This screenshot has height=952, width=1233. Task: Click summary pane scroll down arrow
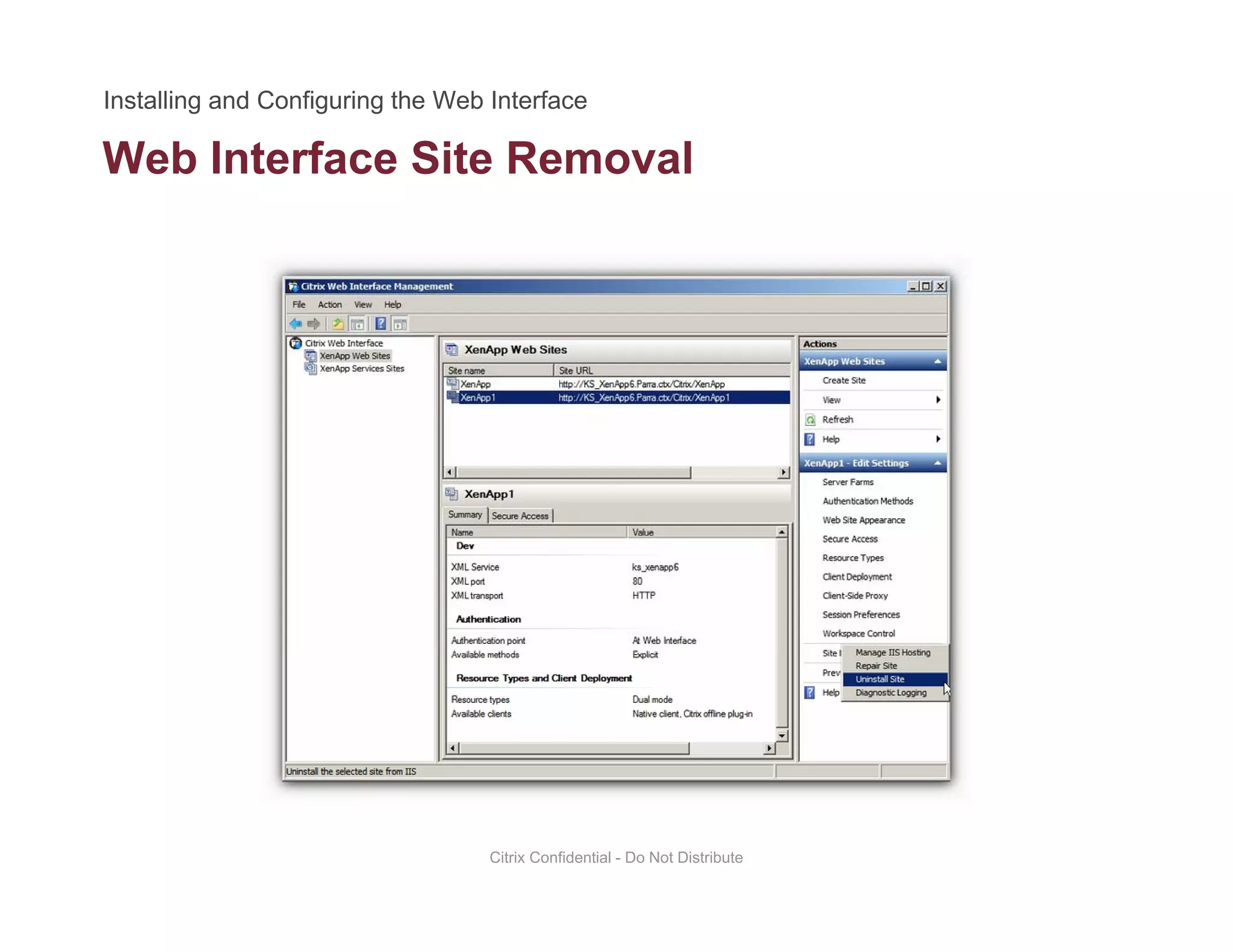(x=781, y=736)
